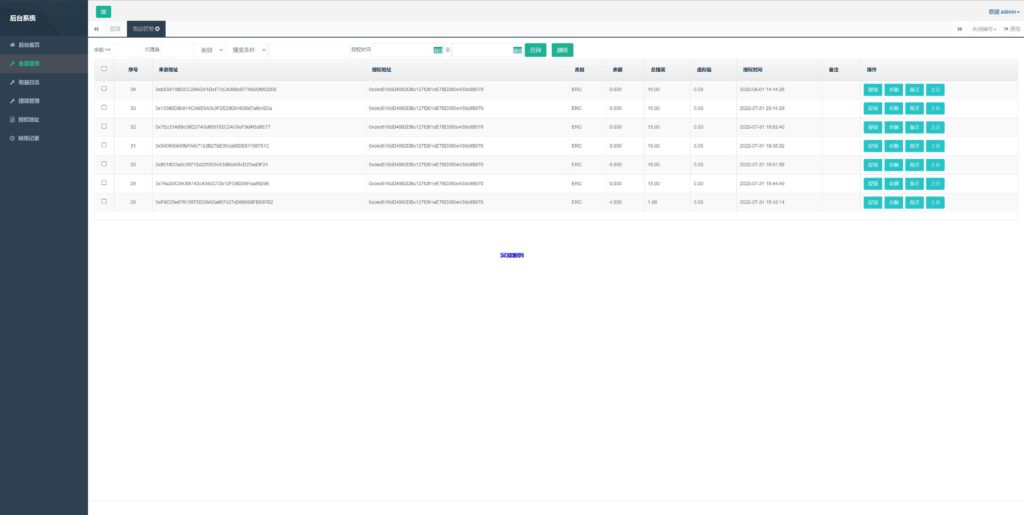The height and width of the screenshot is (515, 1024).
Task: Open the start date calendar icon
Action: pos(438,49)
